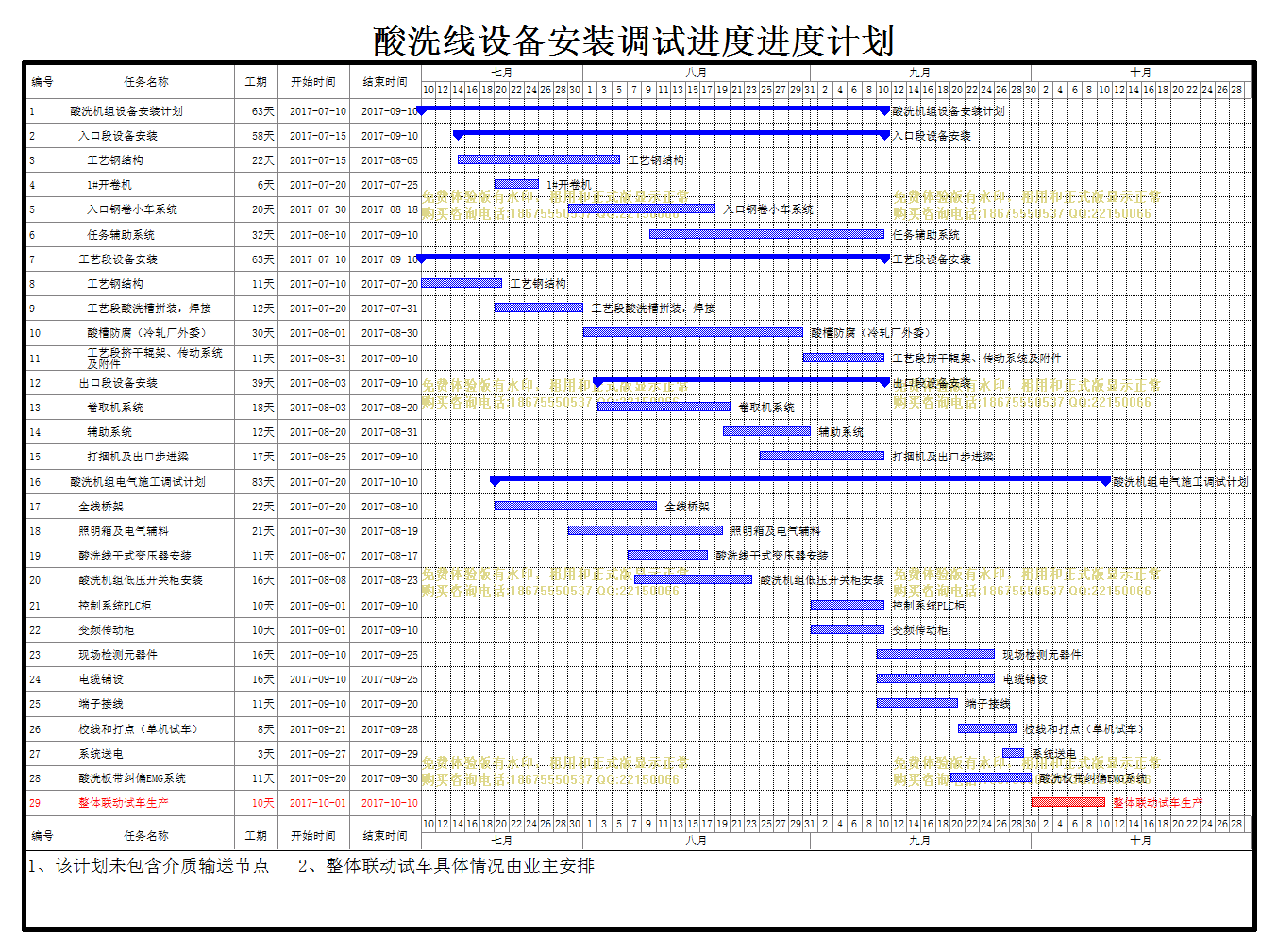
Task: Select the row 14 辅助系统 Gantt bar
Action: (766, 431)
